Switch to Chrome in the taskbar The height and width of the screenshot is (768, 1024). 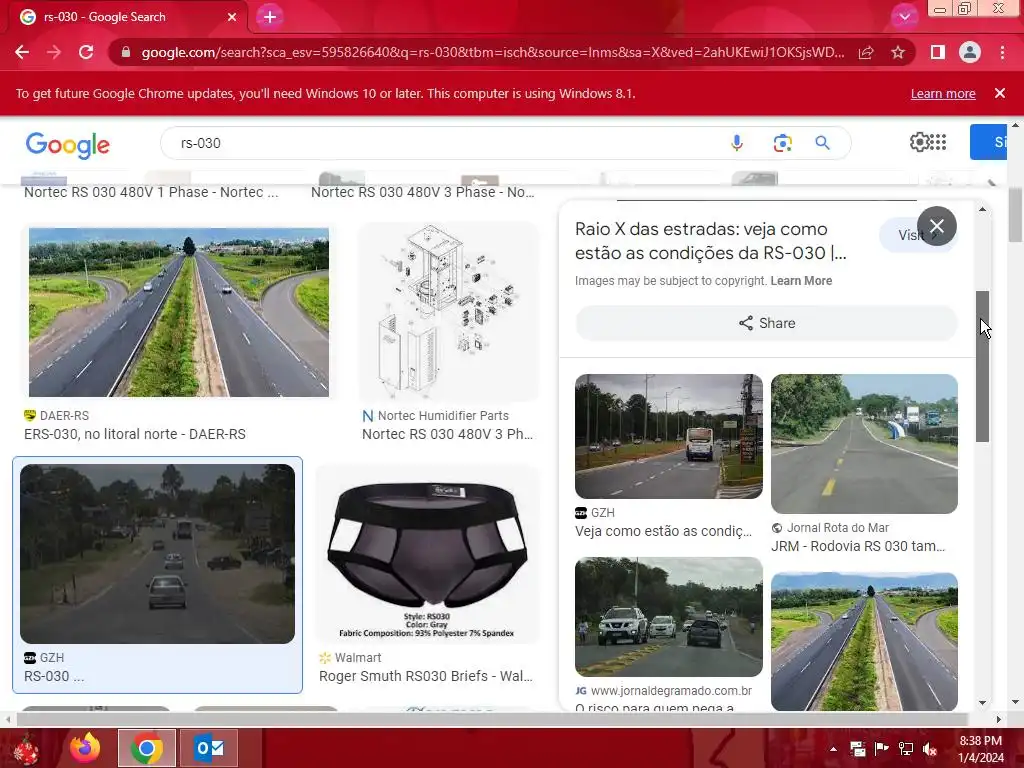coord(147,748)
